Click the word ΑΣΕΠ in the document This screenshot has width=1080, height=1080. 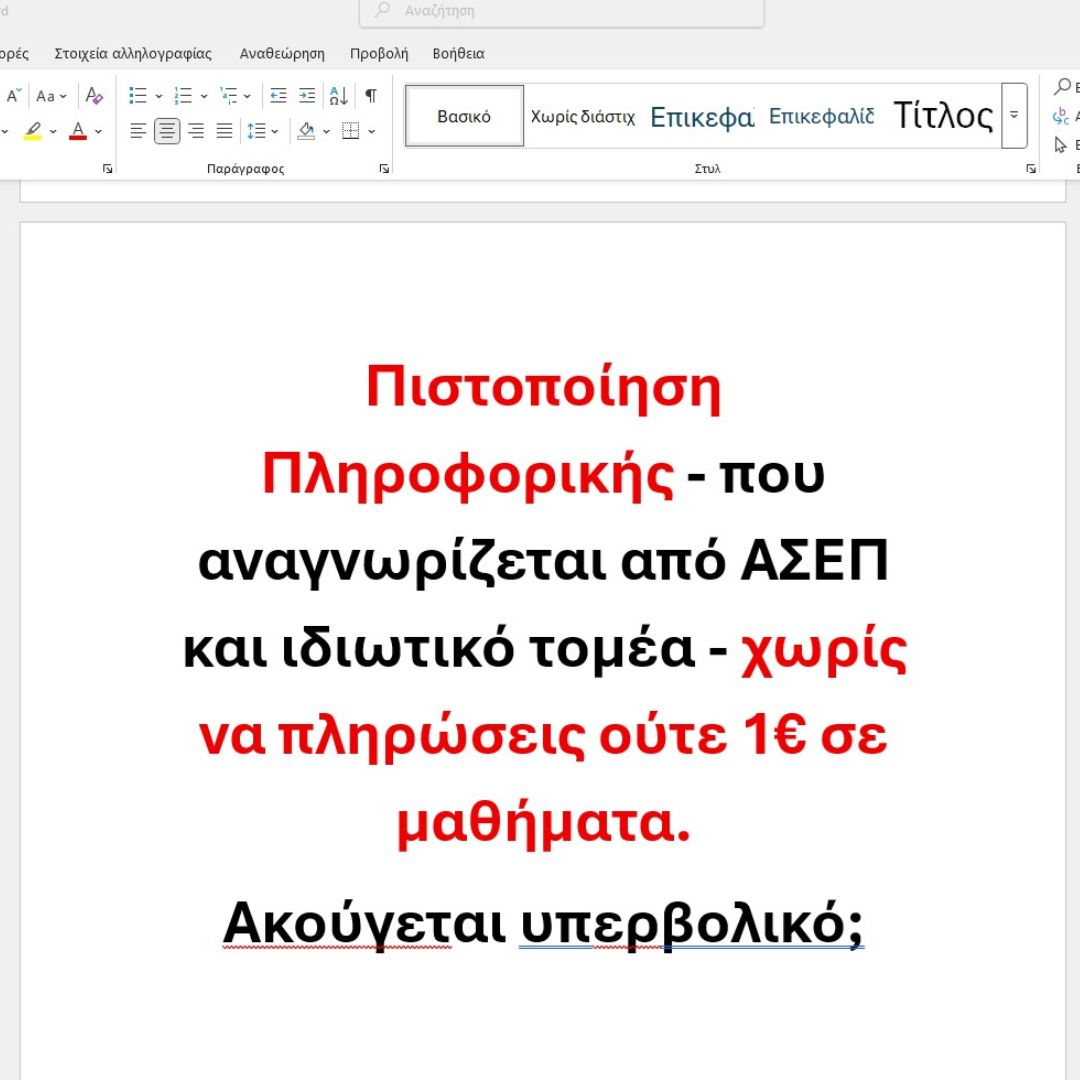(814, 561)
